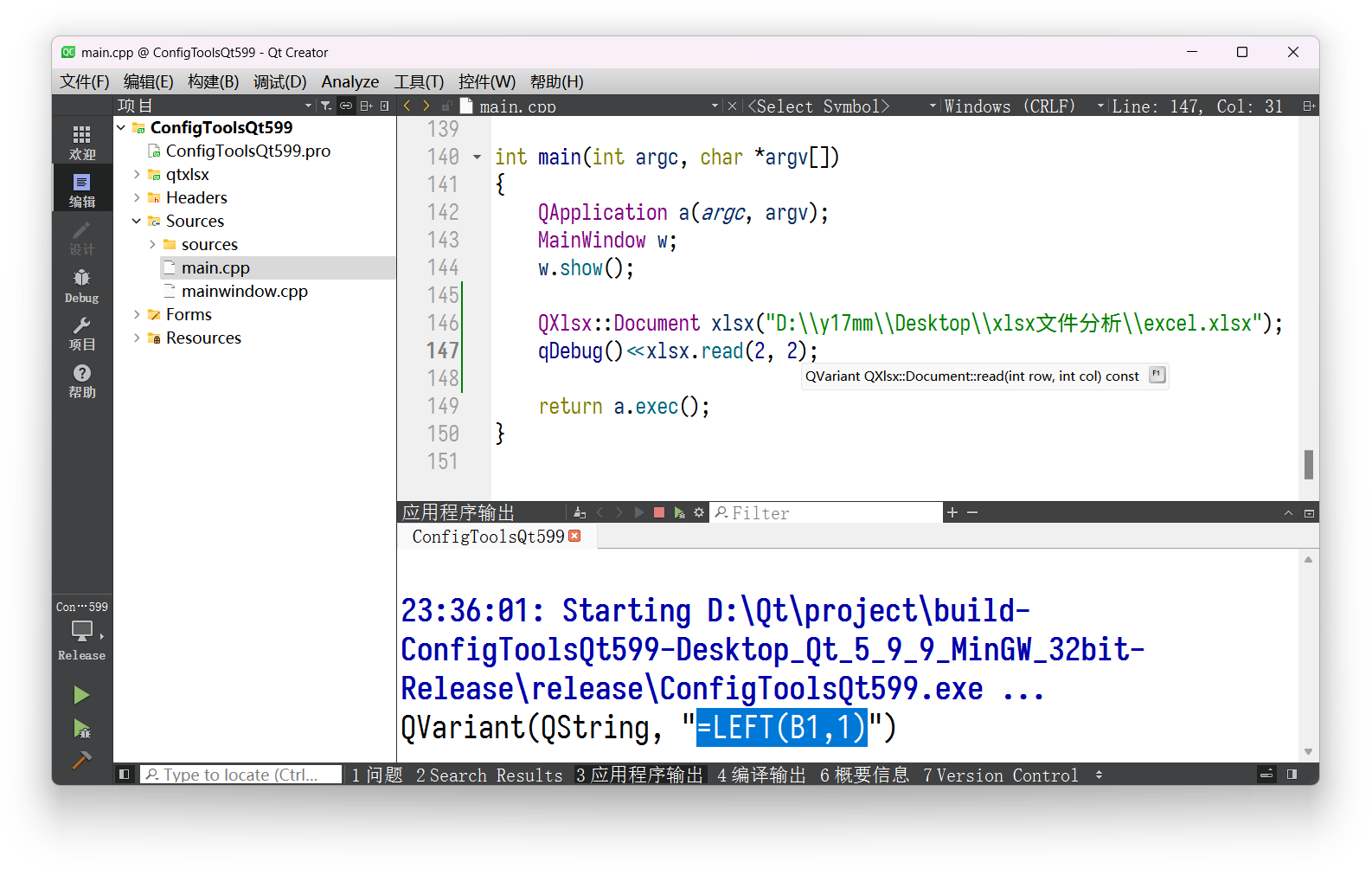Toggle synchronize with editor link icon

346,106
